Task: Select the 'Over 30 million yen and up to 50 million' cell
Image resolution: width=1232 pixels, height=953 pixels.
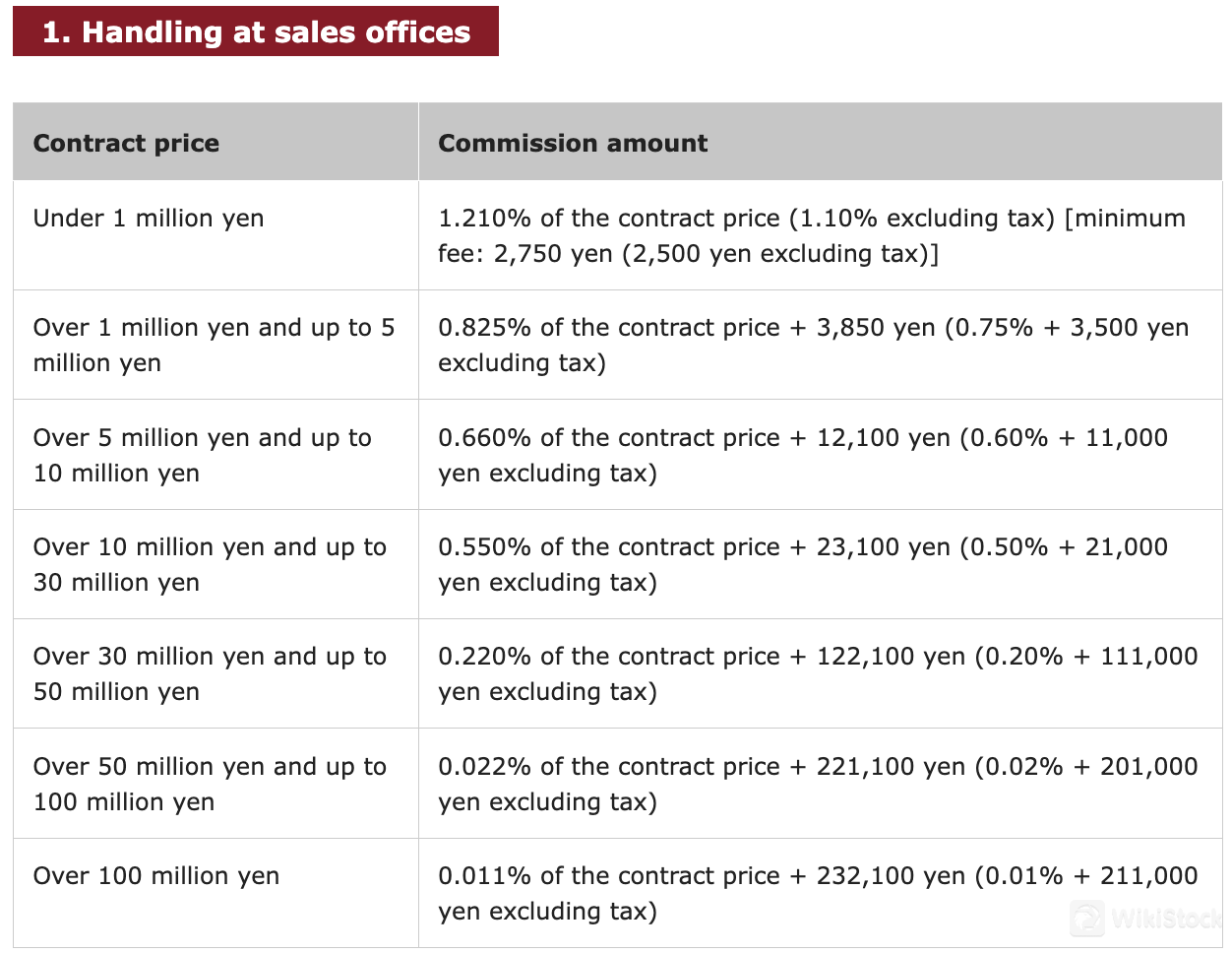Action: [210, 673]
